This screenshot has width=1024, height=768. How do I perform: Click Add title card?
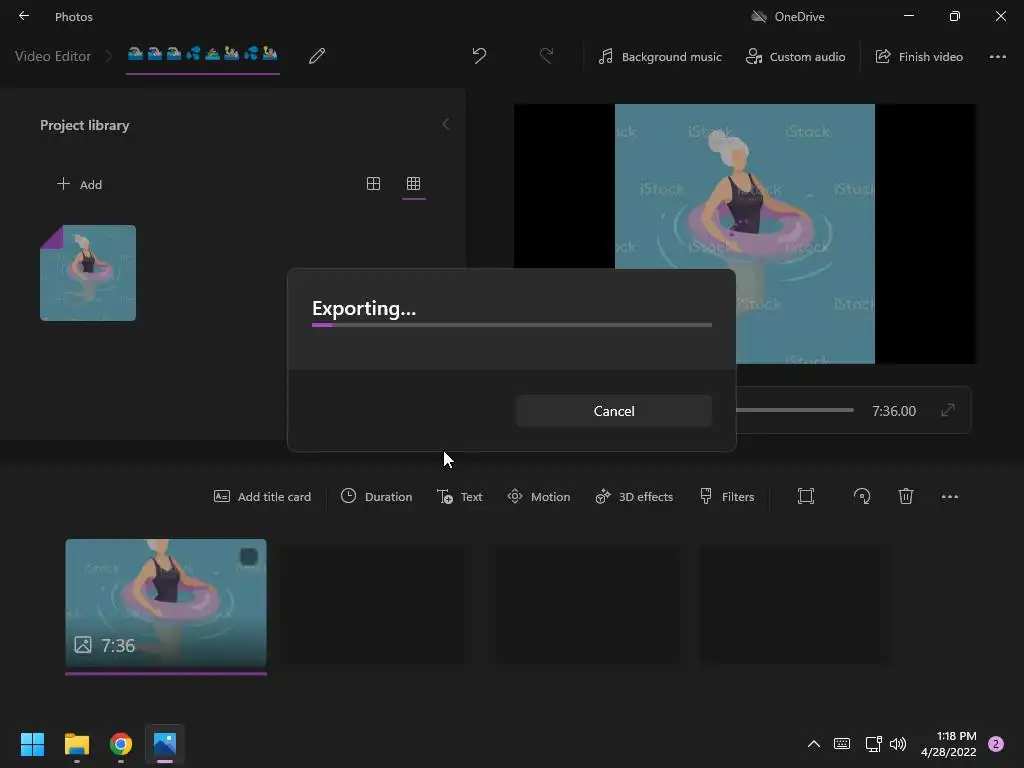[x=263, y=497]
